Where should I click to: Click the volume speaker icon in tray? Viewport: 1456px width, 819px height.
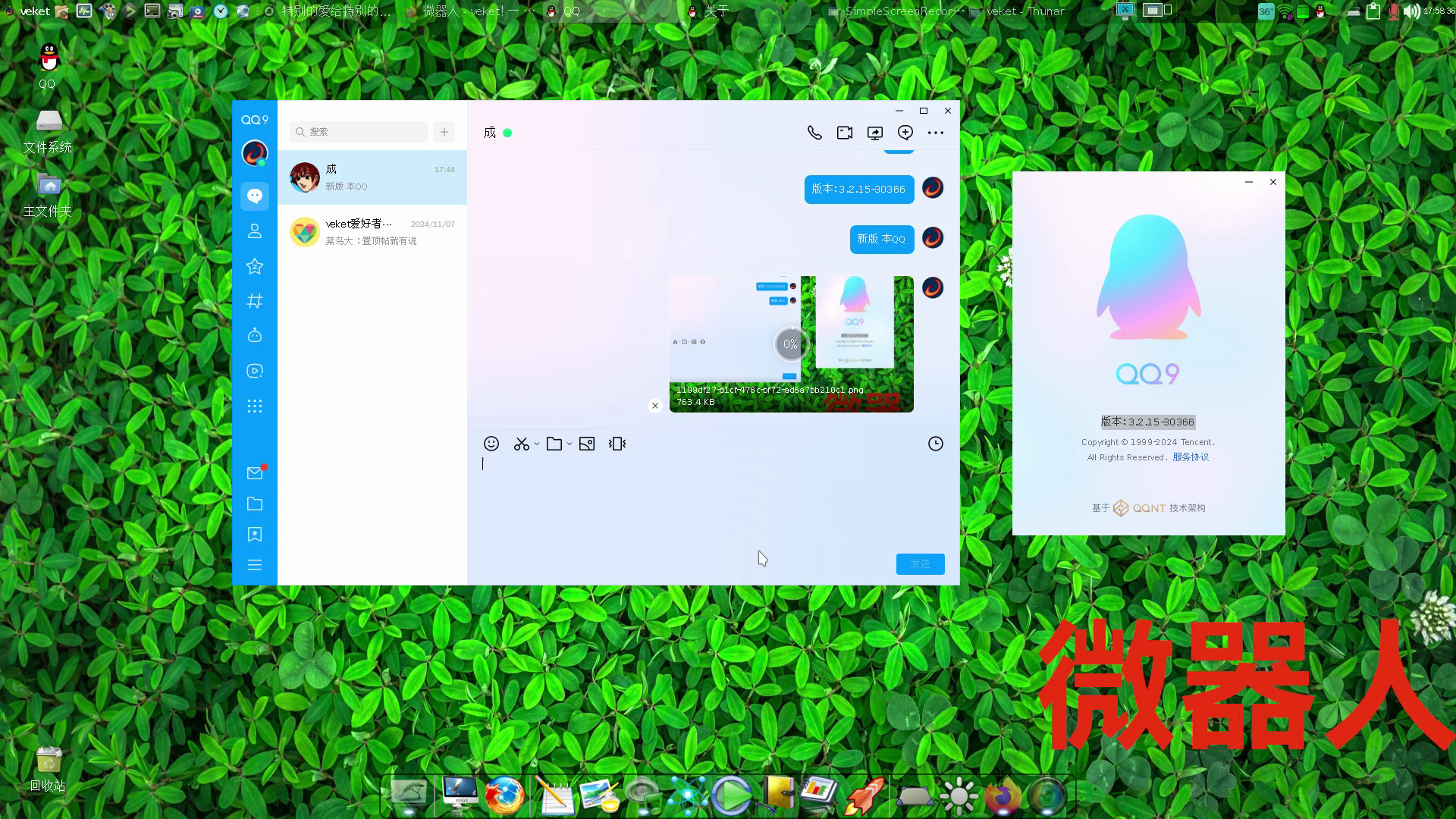point(1411,11)
